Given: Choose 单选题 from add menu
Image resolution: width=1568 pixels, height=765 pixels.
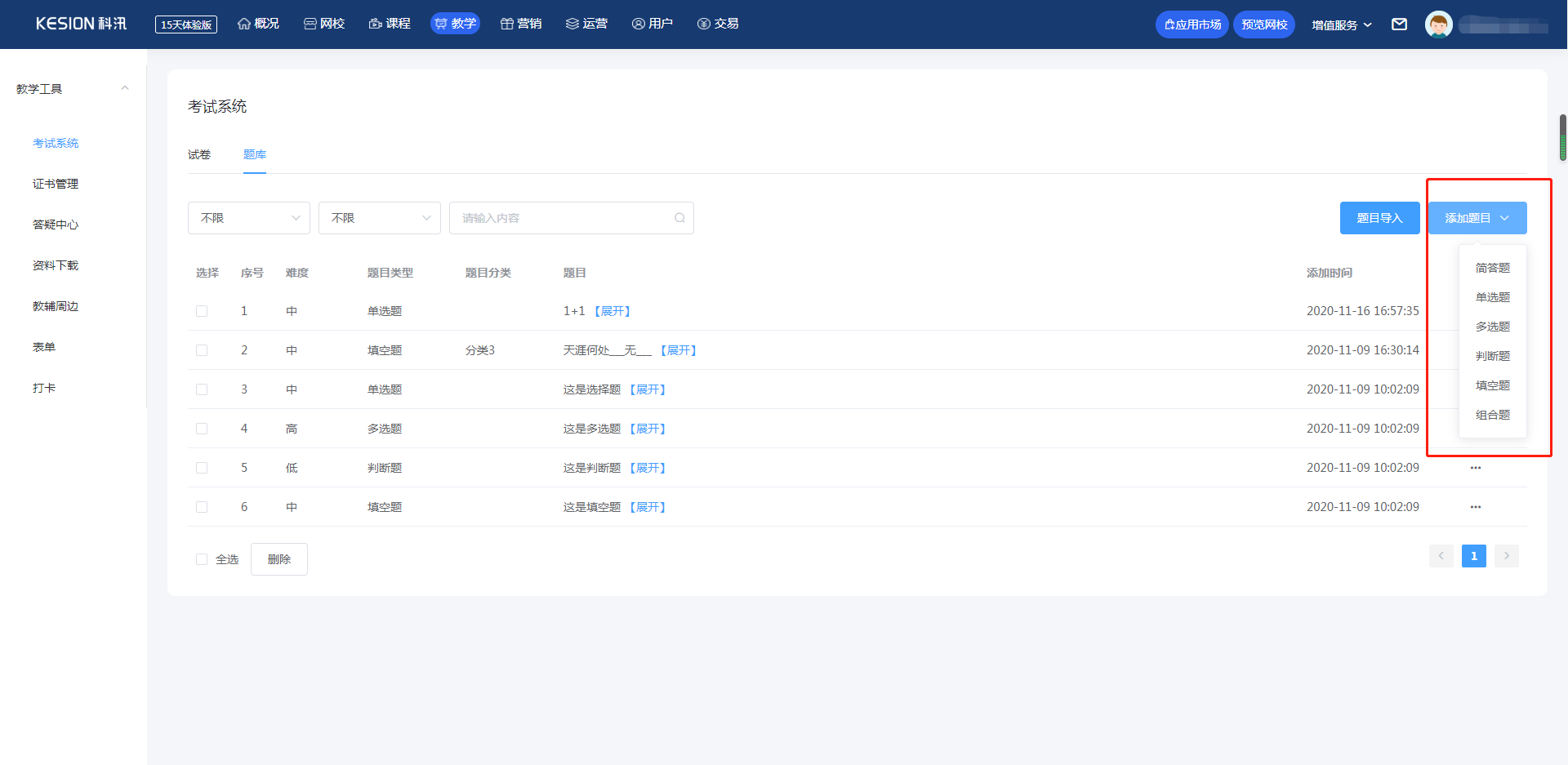Looking at the screenshot, I should (1493, 297).
